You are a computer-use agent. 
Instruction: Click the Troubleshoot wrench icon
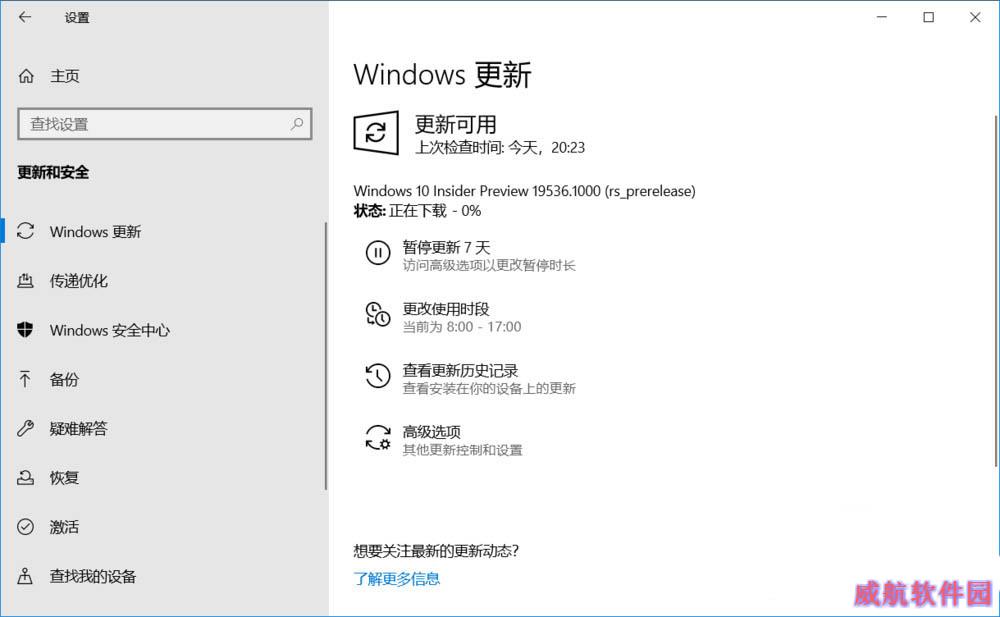pos(26,428)
